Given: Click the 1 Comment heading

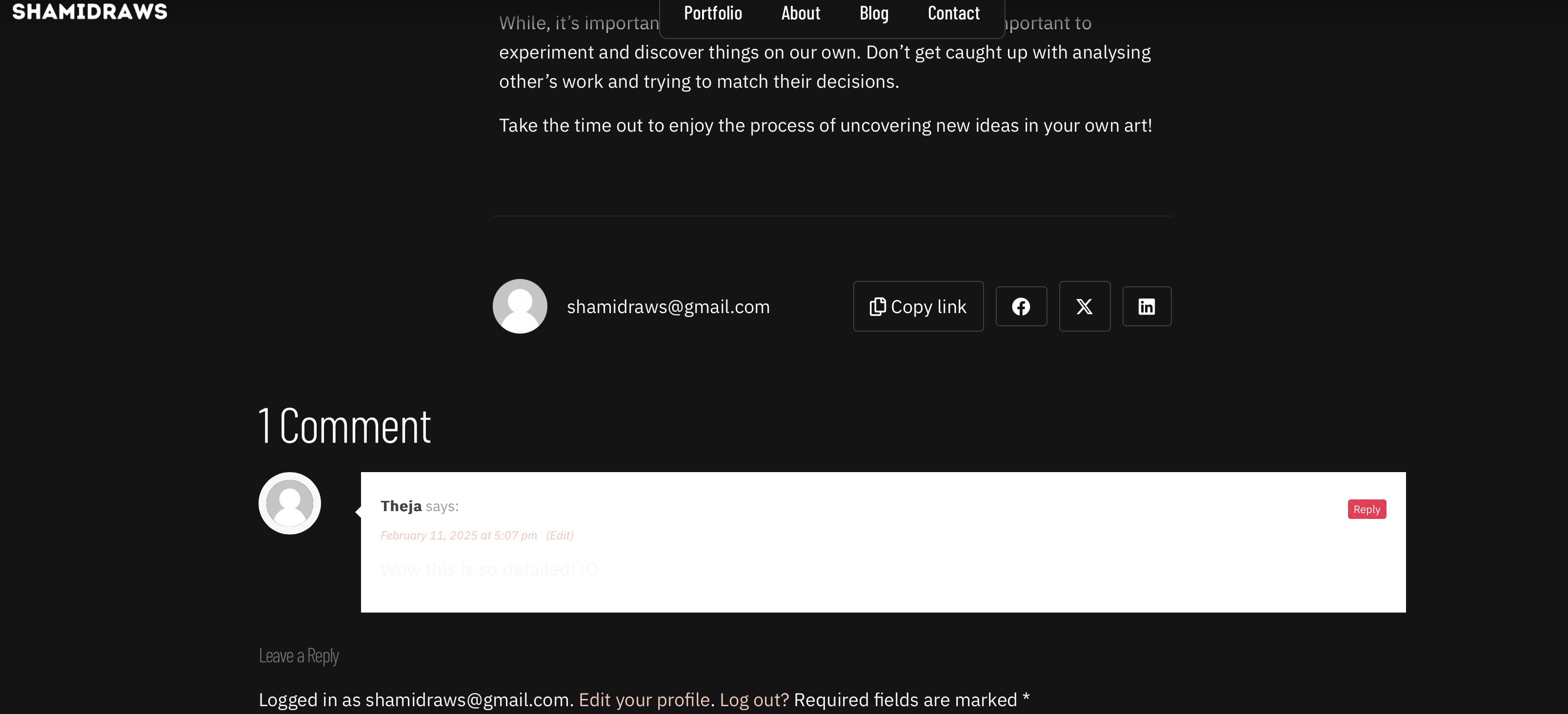Looking at the screenshot, I should [344, 425].
